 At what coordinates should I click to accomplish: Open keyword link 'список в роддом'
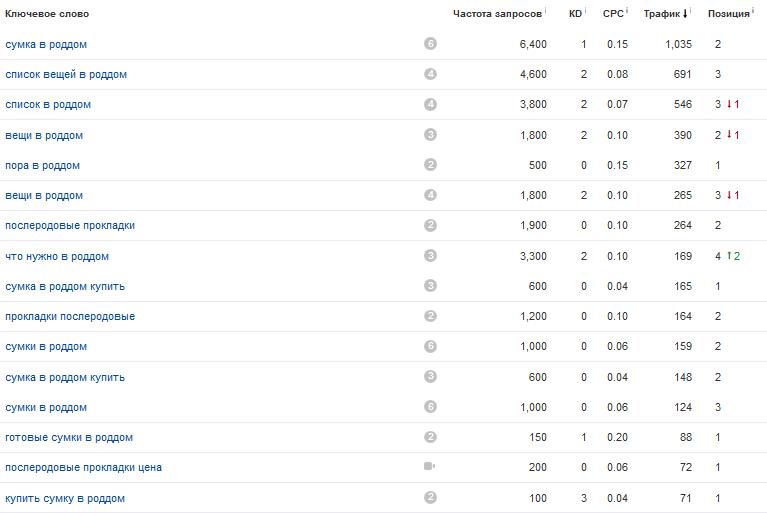tap(48, 105)
